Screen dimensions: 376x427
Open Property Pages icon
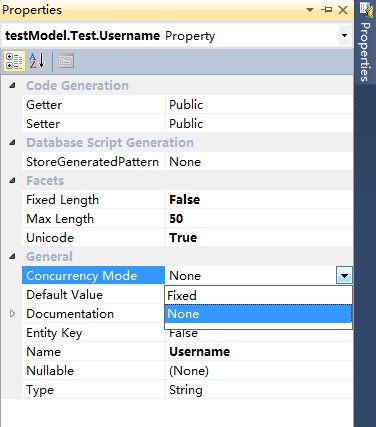pos(66,61)
